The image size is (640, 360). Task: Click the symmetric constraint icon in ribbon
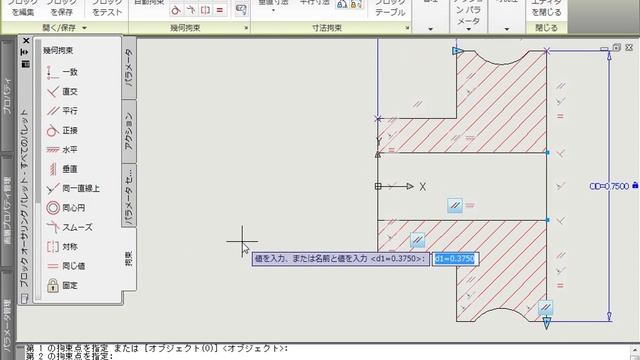coord(205,10)
